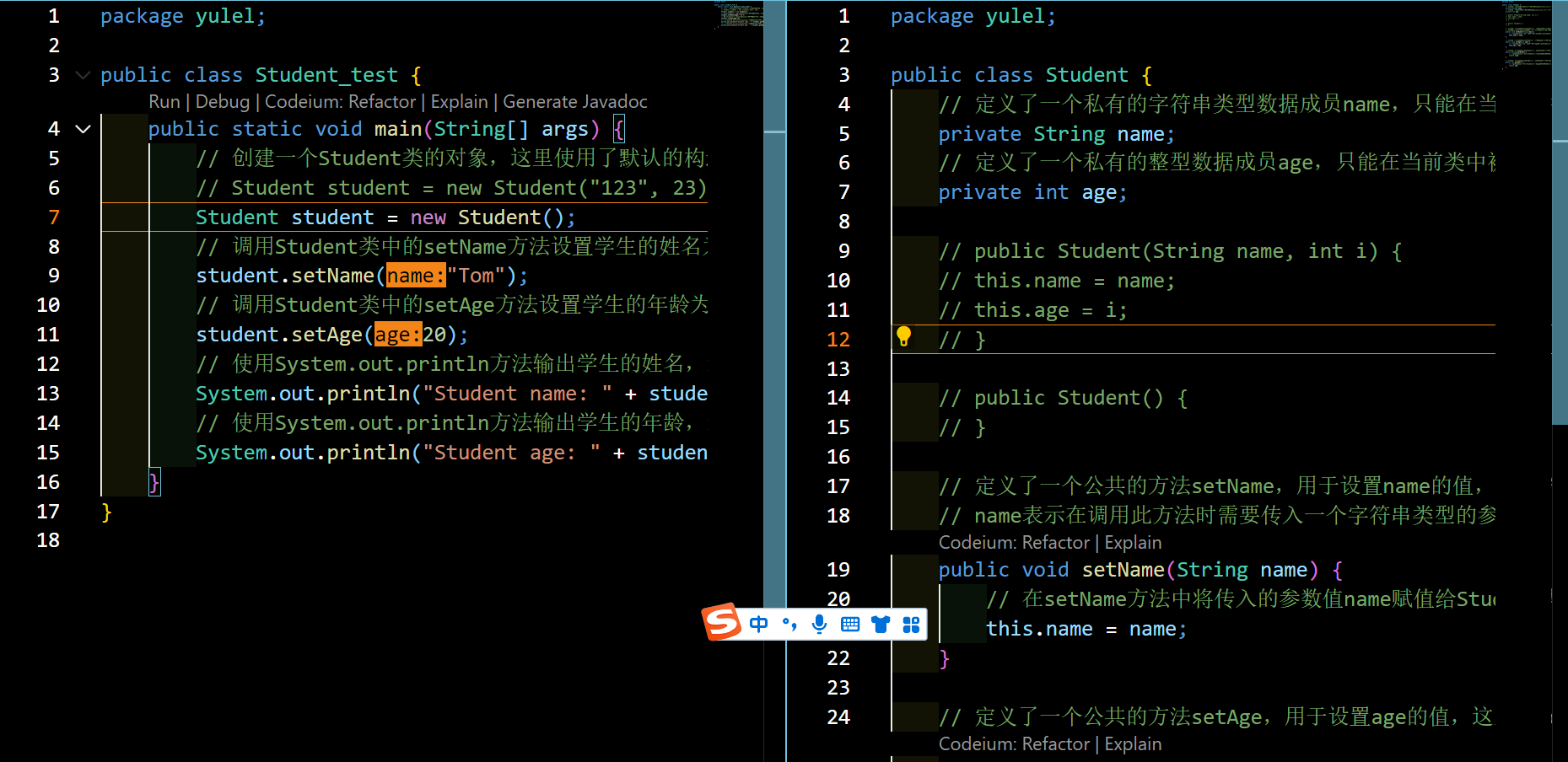This screenshot has height=762, width=1568.
Task: Click 'Student_test' class name
Action: point(326,75)
